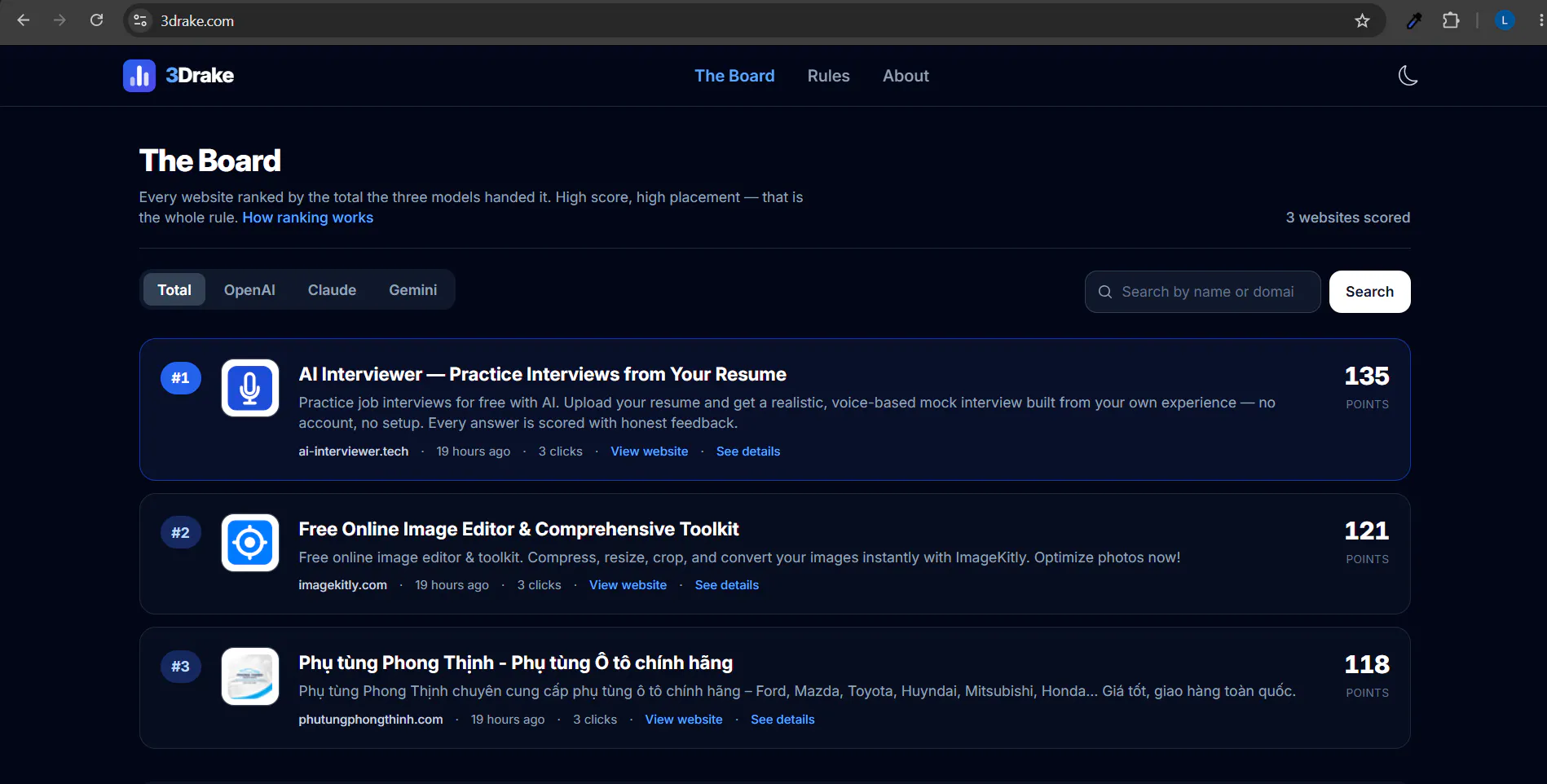Open the profile avatar labeled L

coord(1505,20)
